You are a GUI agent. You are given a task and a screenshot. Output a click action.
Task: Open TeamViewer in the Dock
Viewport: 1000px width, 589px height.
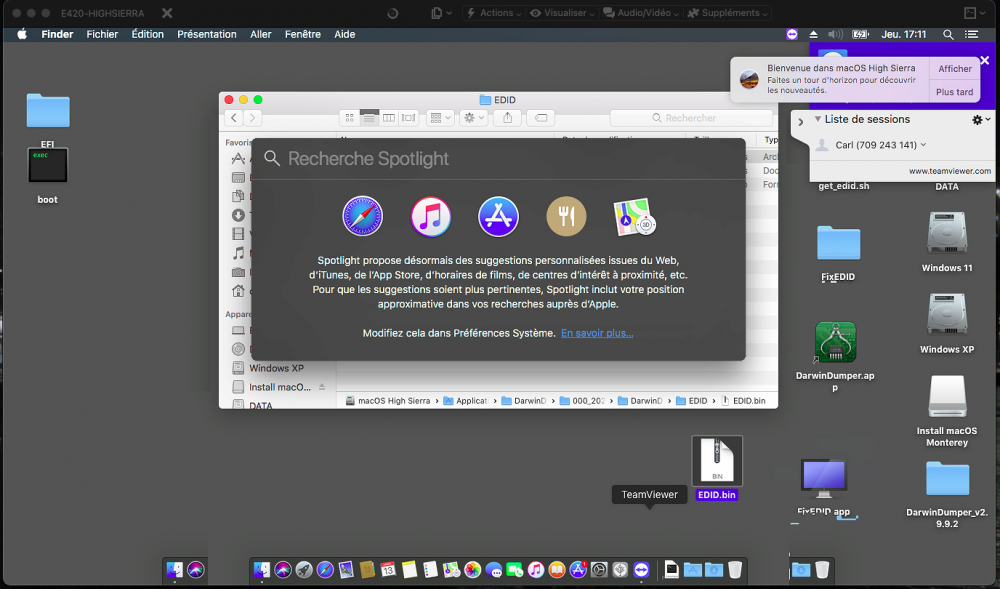641,569
